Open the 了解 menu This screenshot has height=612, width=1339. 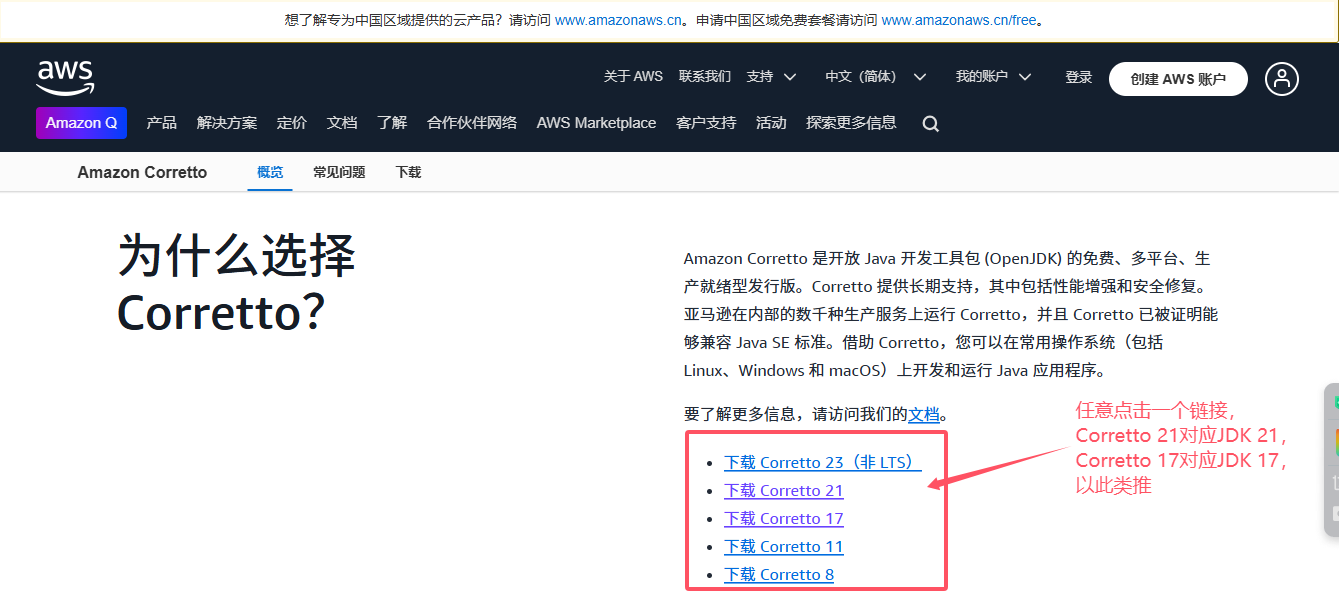click(x=392, y=123)
